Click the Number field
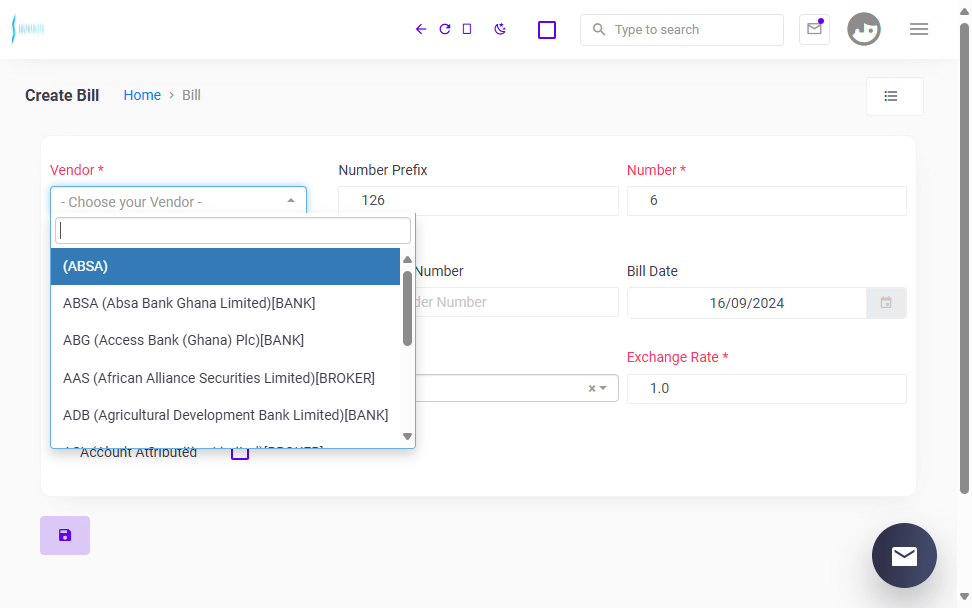 767,201
